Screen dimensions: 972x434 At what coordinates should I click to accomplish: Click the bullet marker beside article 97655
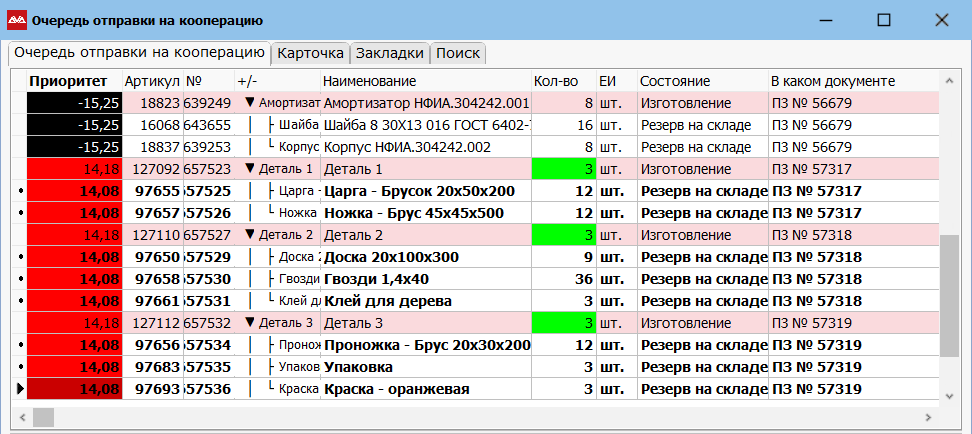18,191
